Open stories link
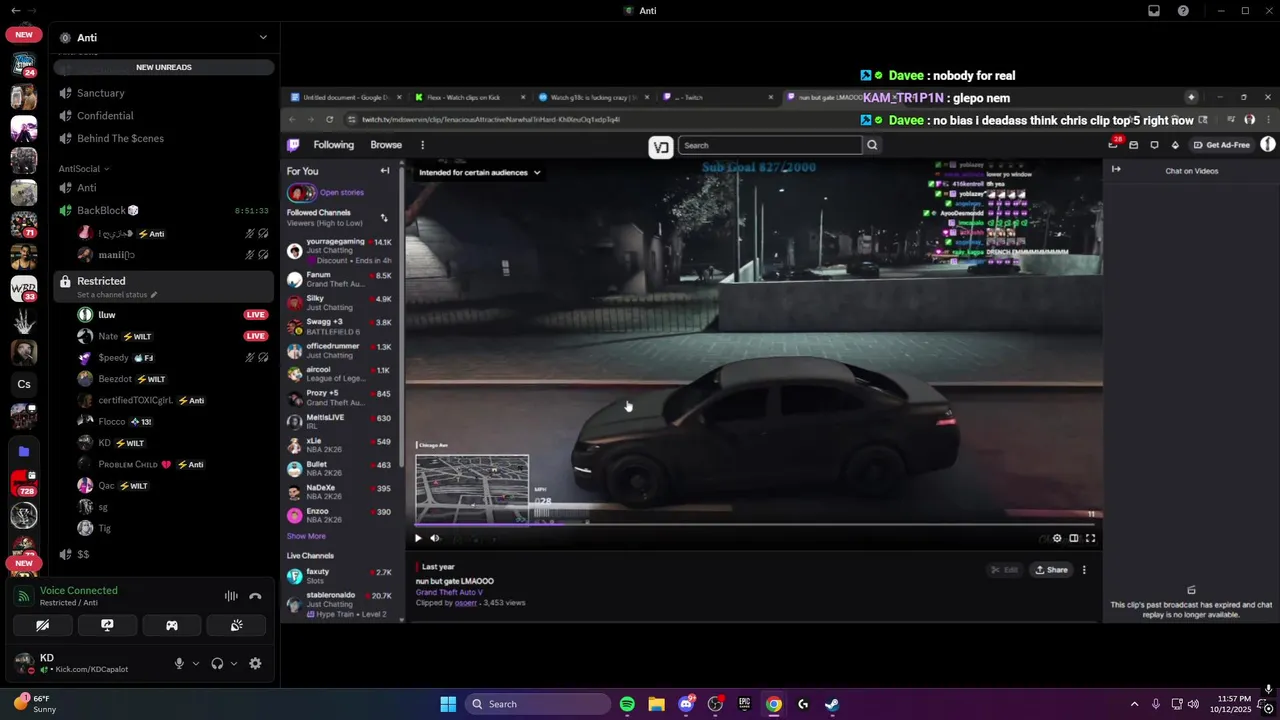 [x=342, y=192]
